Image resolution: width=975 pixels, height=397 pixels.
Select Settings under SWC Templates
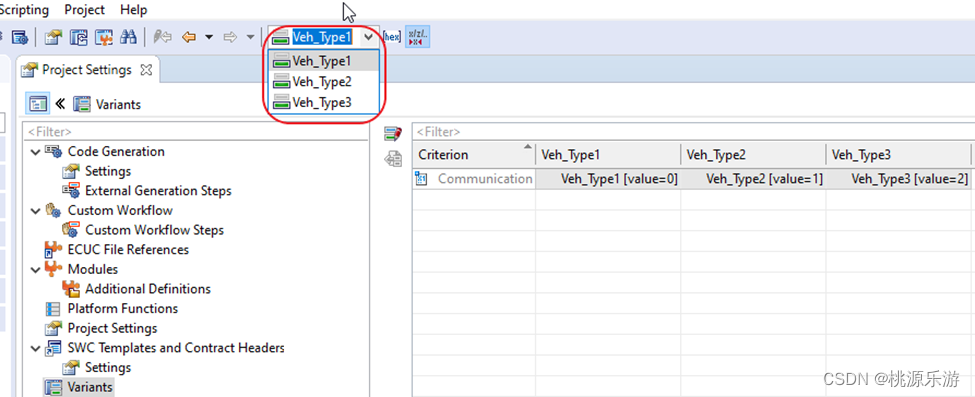click(x=108, y=367)
